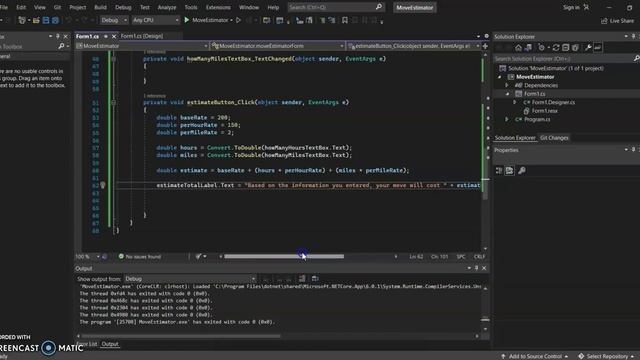Open the estimateButton_Click member dropdown
The height and width of the screenshot is (360, 640).
click(414, 46)
